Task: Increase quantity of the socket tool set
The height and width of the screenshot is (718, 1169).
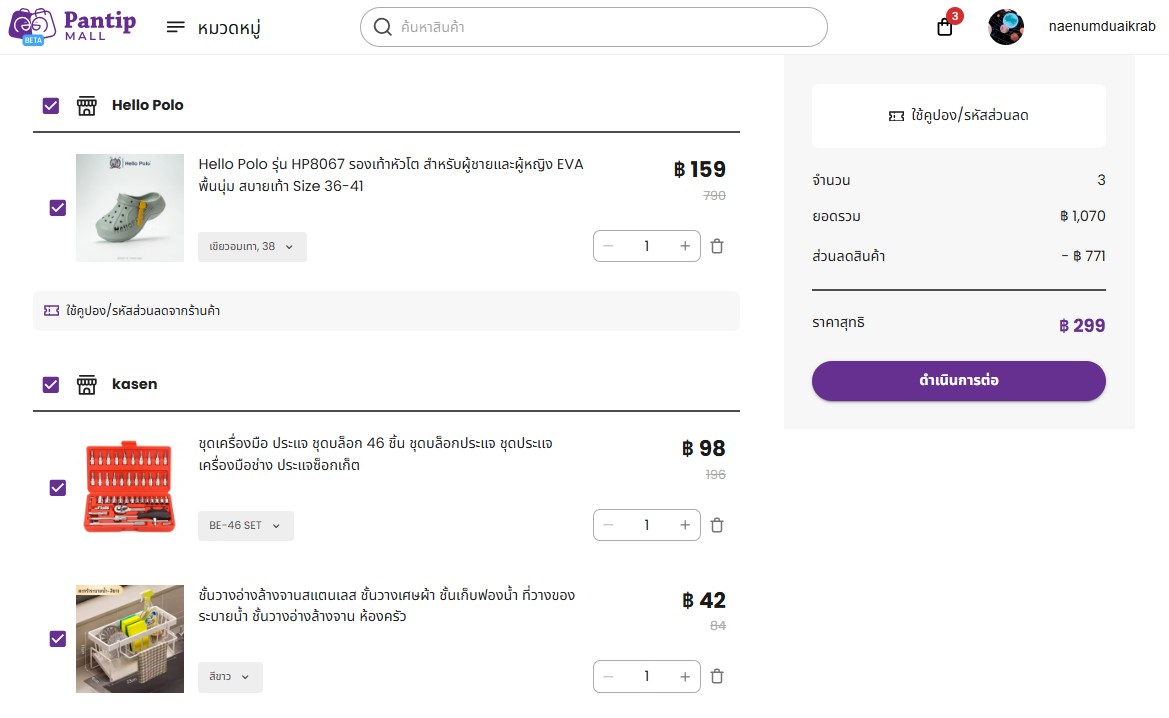Action: (x=684, y=525)
